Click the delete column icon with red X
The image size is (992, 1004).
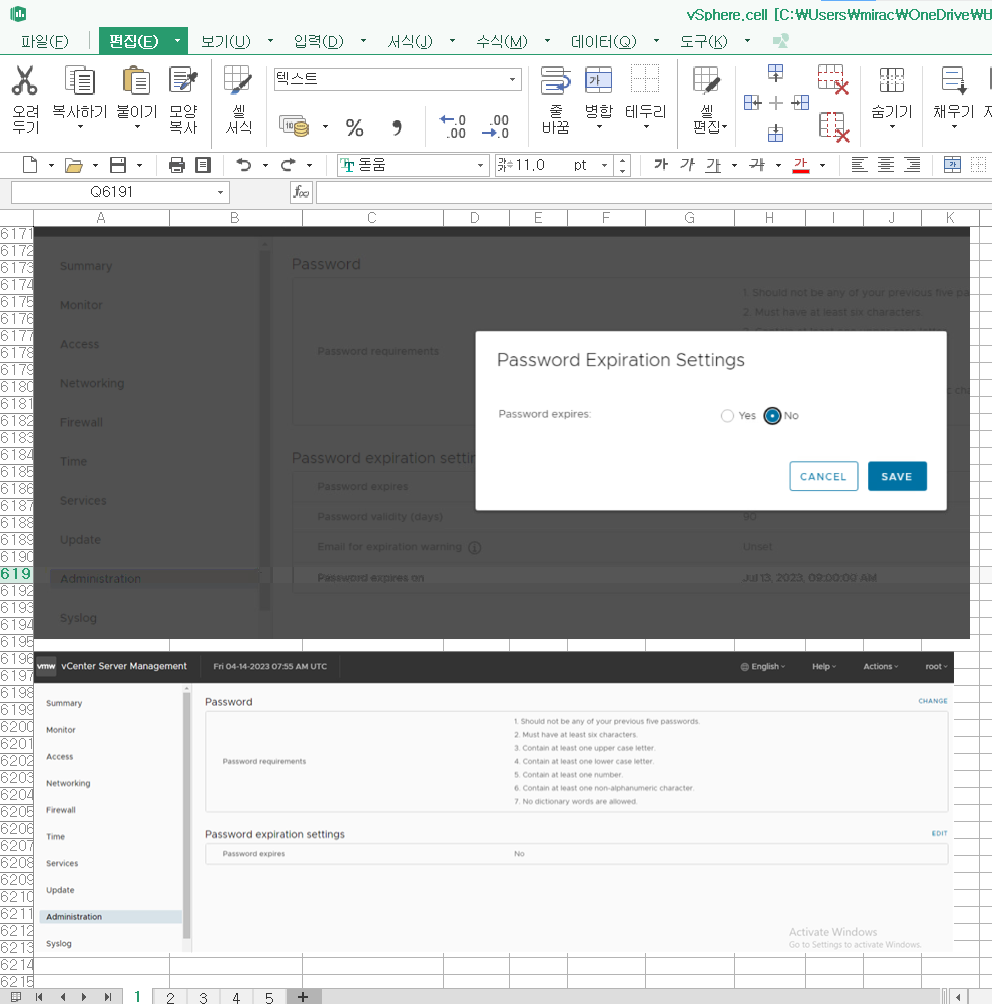coord(834,127)
